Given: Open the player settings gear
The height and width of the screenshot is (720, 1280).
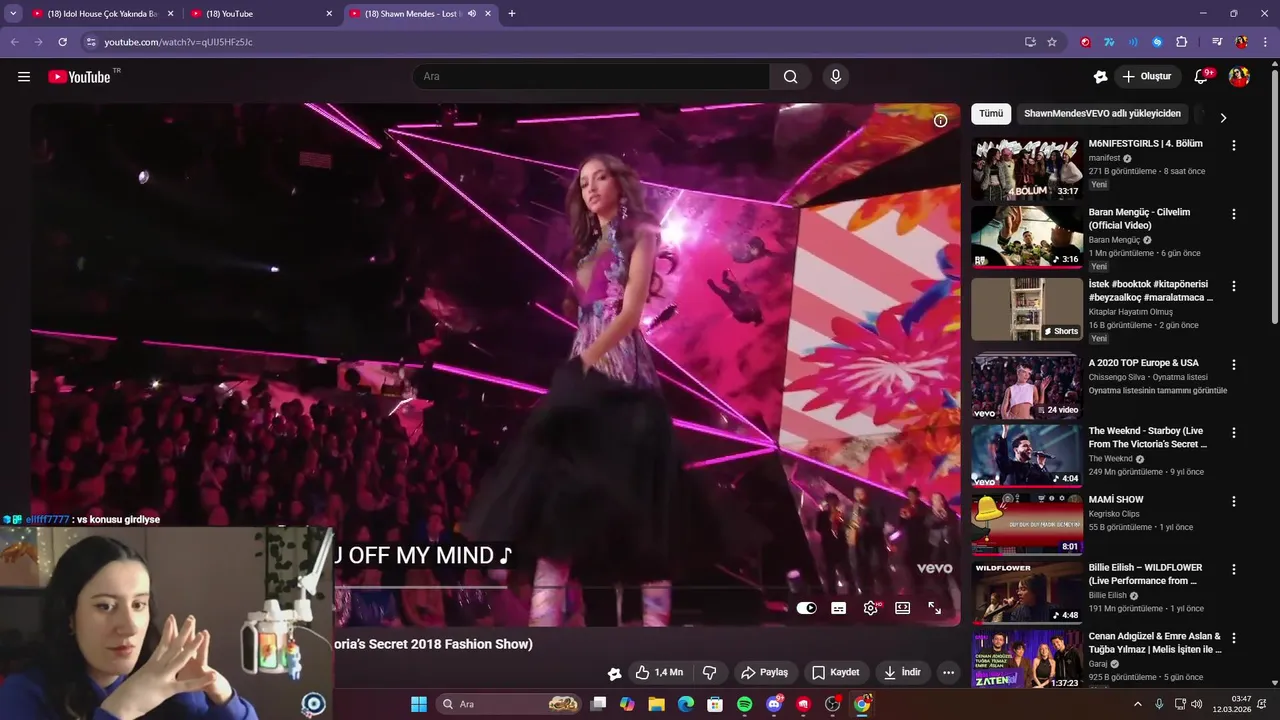Looking at the screenshot, I should (x=871, y=608).
